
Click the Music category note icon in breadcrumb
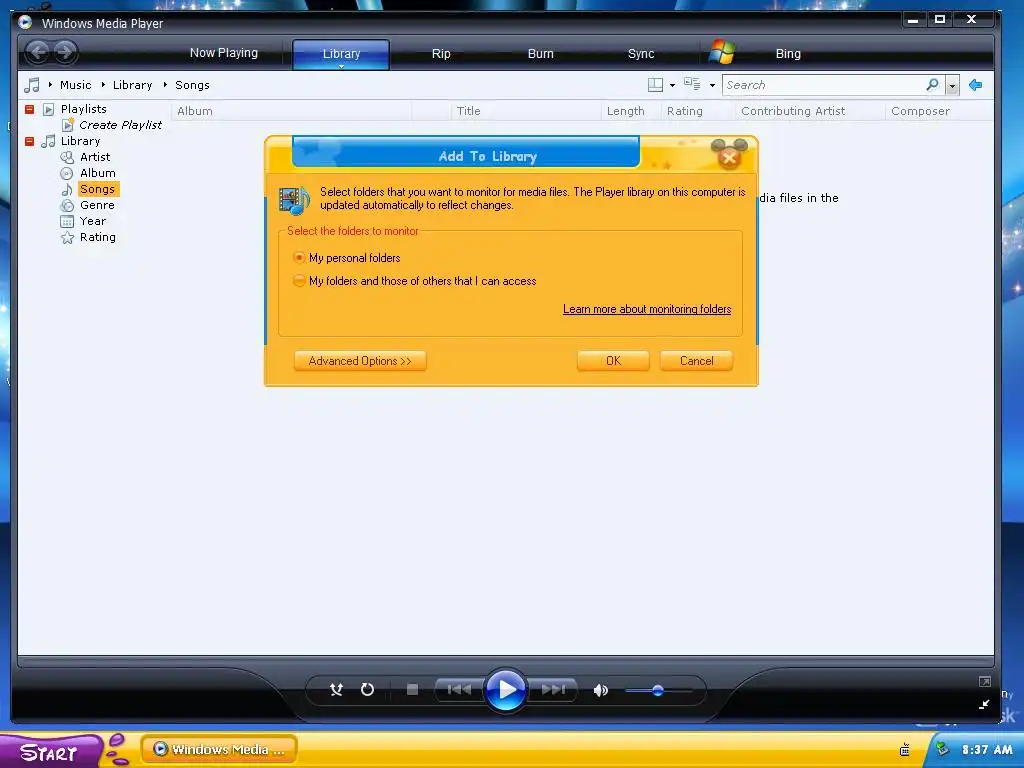pos(31,85)
